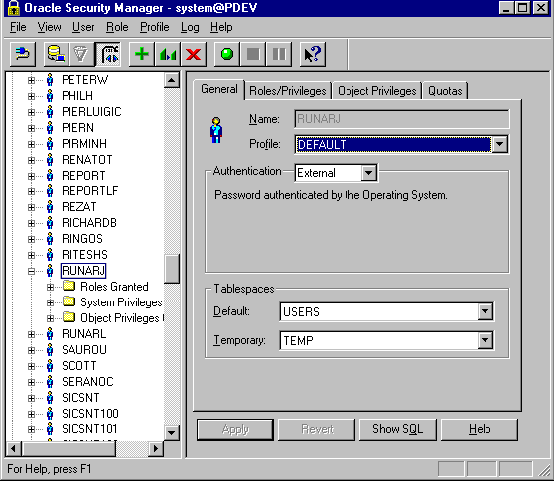Viewport: 554px width, 481px height.
Task: Click the pause bars toolbar icon
Action: pos(279,54)
